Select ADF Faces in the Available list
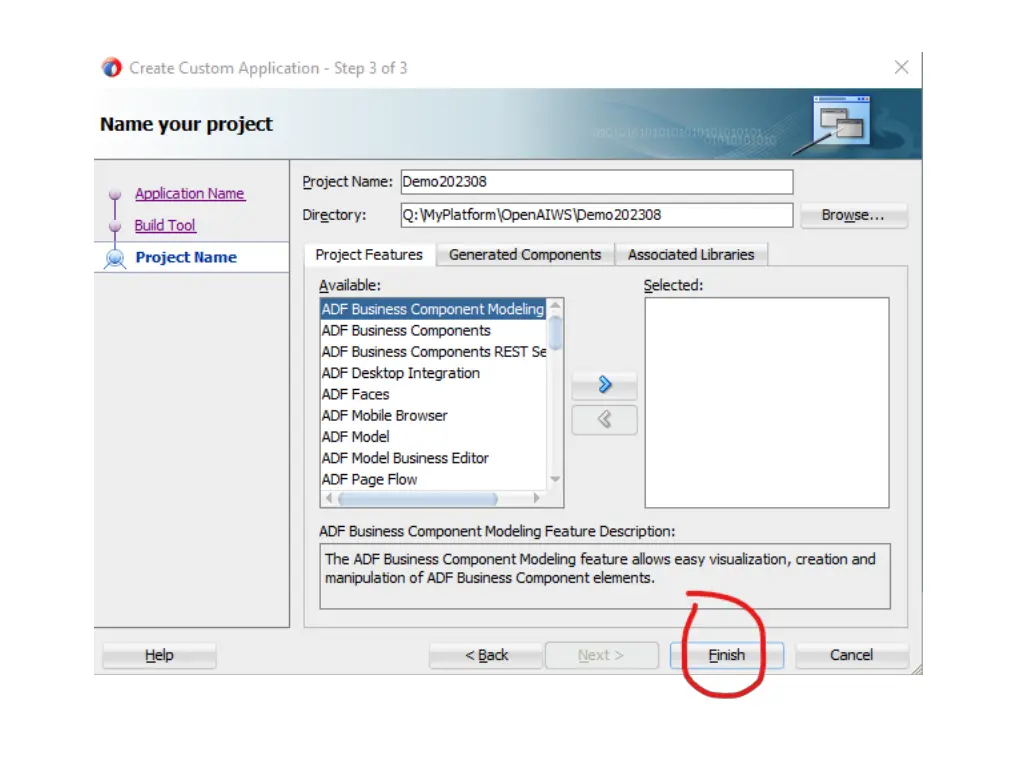Viewport: 1024px width, 768px height. (356, 394)
